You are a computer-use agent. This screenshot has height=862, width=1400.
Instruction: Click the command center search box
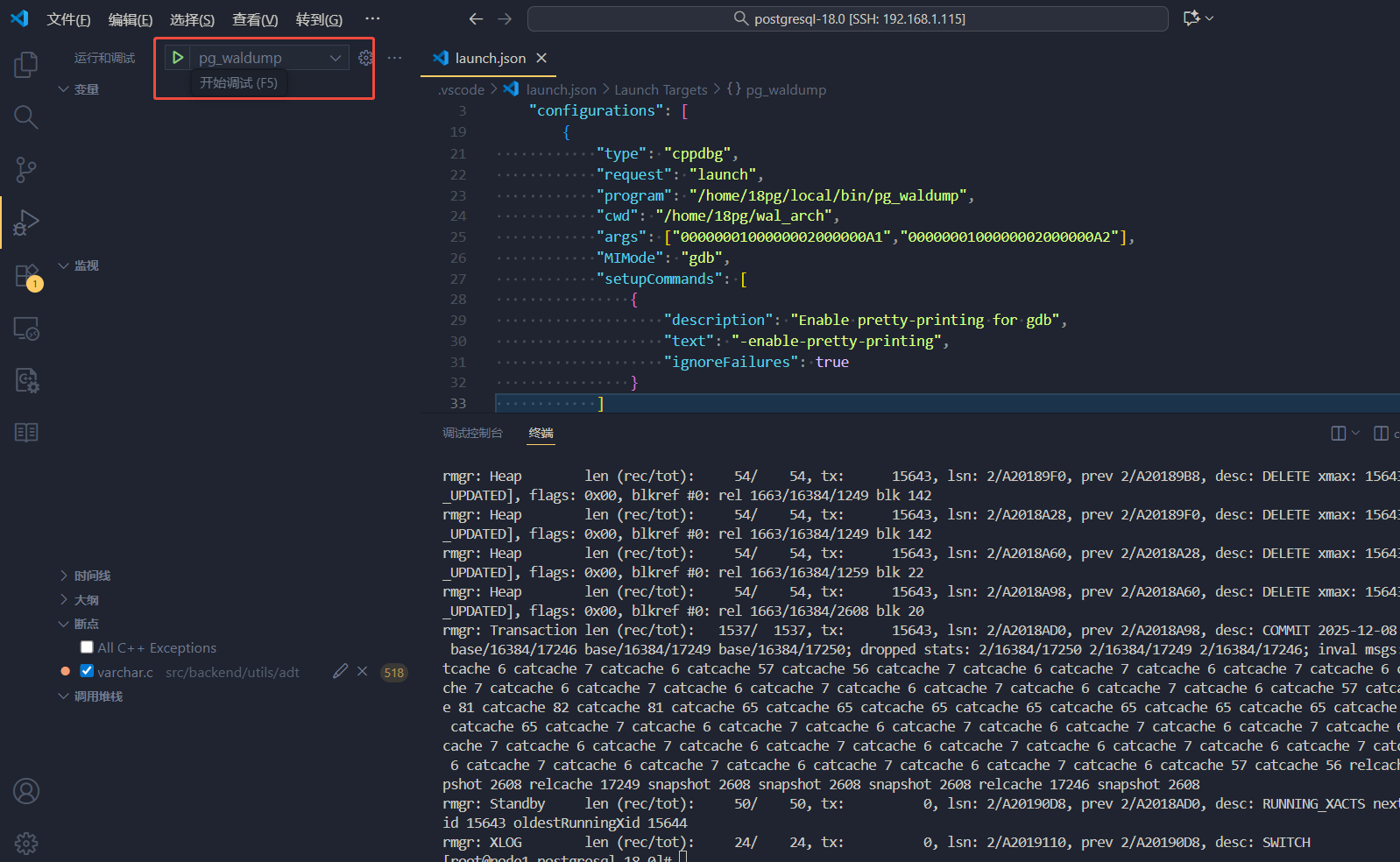(x=847, y=18)
